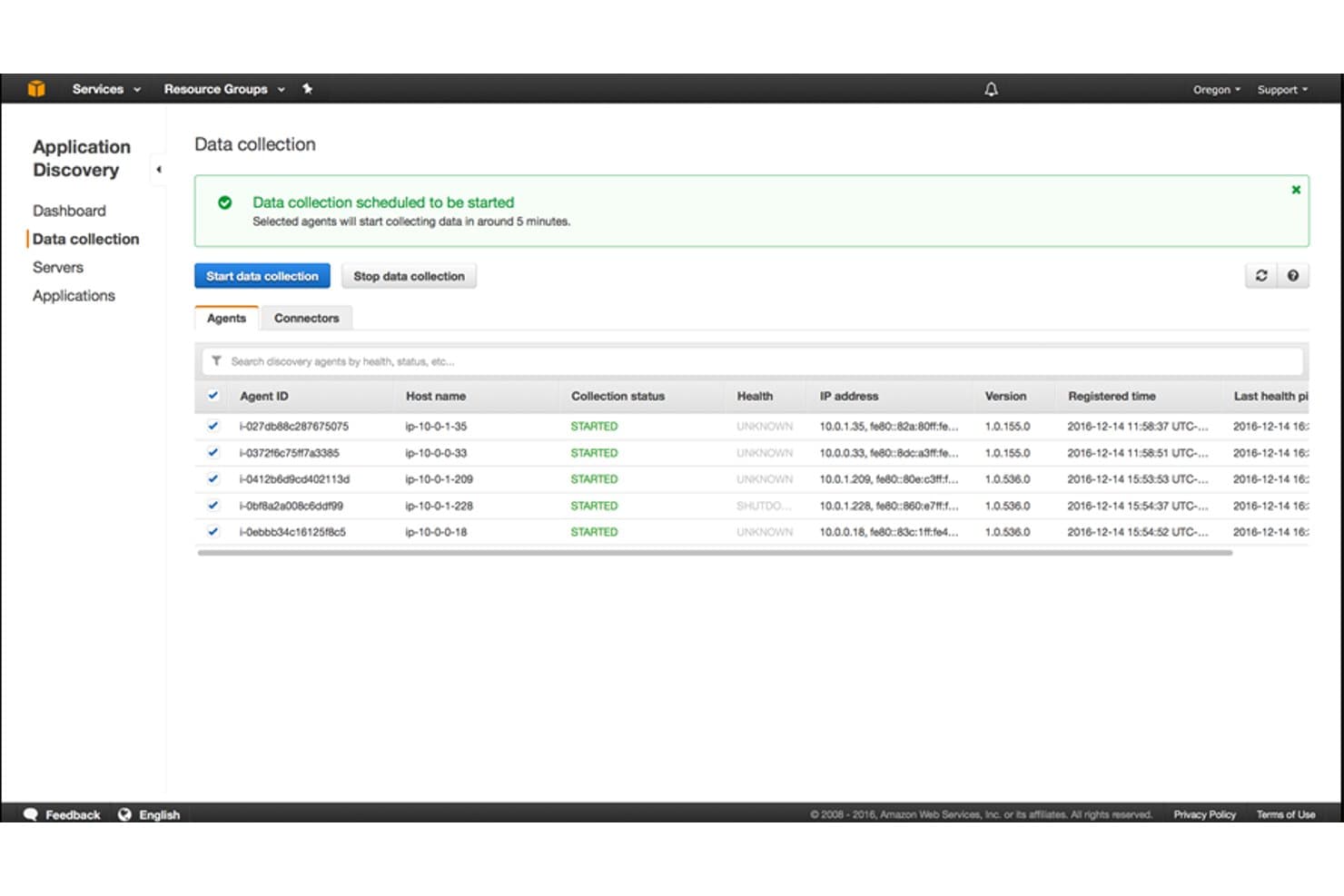The image size is (1344, 896).
Task: Click the filter funnel icon in search
Action: click(x=216, y=361)
